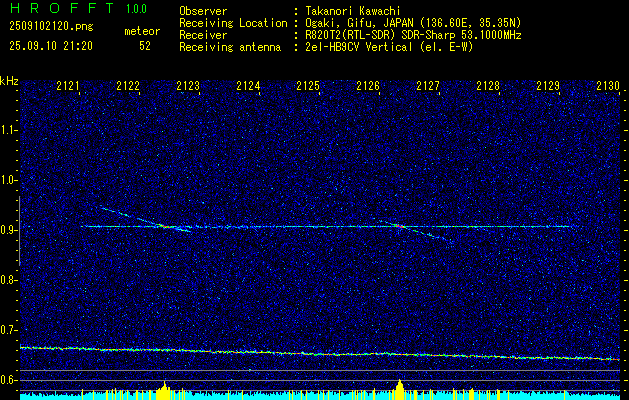Click the 2124 time axis label
Image resolution: width=629 pixels, height=400 pixels.
point(248,85)
